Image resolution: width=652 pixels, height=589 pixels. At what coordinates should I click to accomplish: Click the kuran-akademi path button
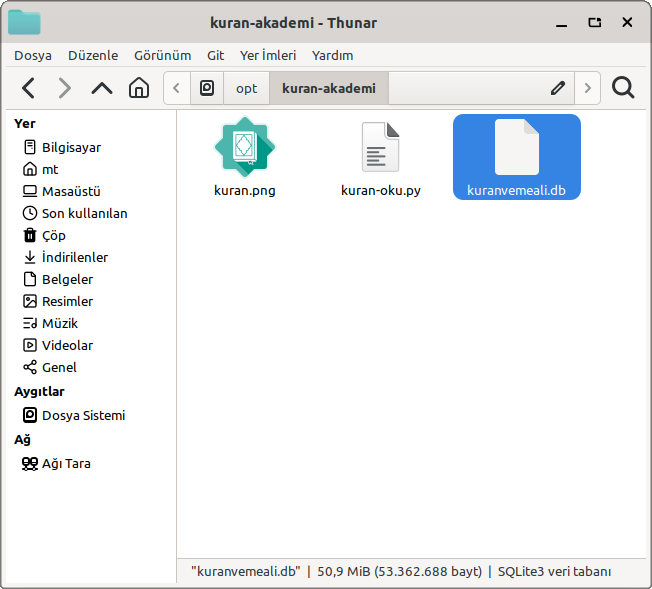(329, 88)
